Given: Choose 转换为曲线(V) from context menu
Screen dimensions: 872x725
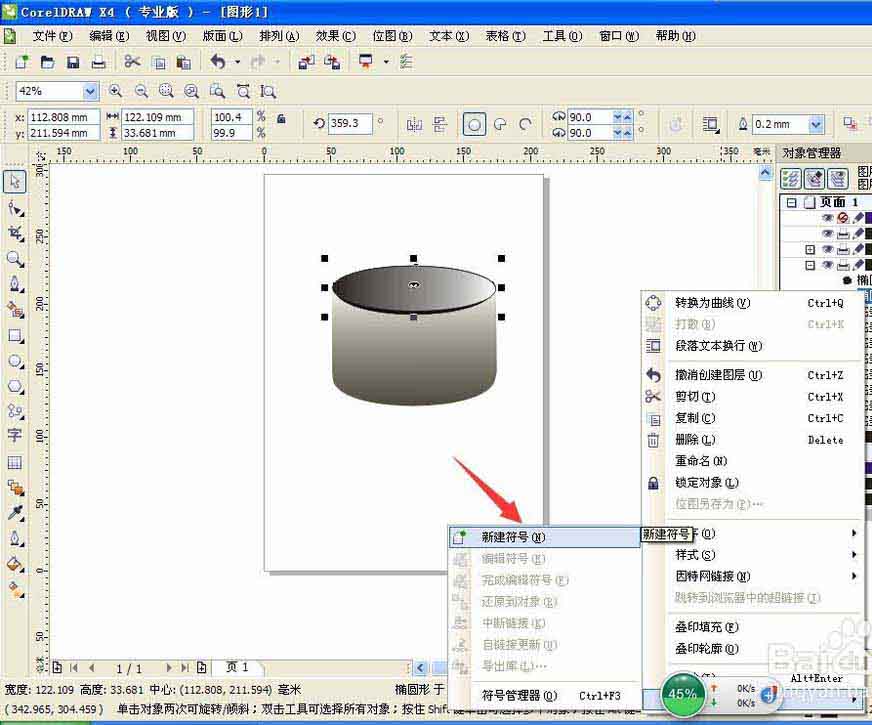Looking at the screenshot, I should 754,302.
